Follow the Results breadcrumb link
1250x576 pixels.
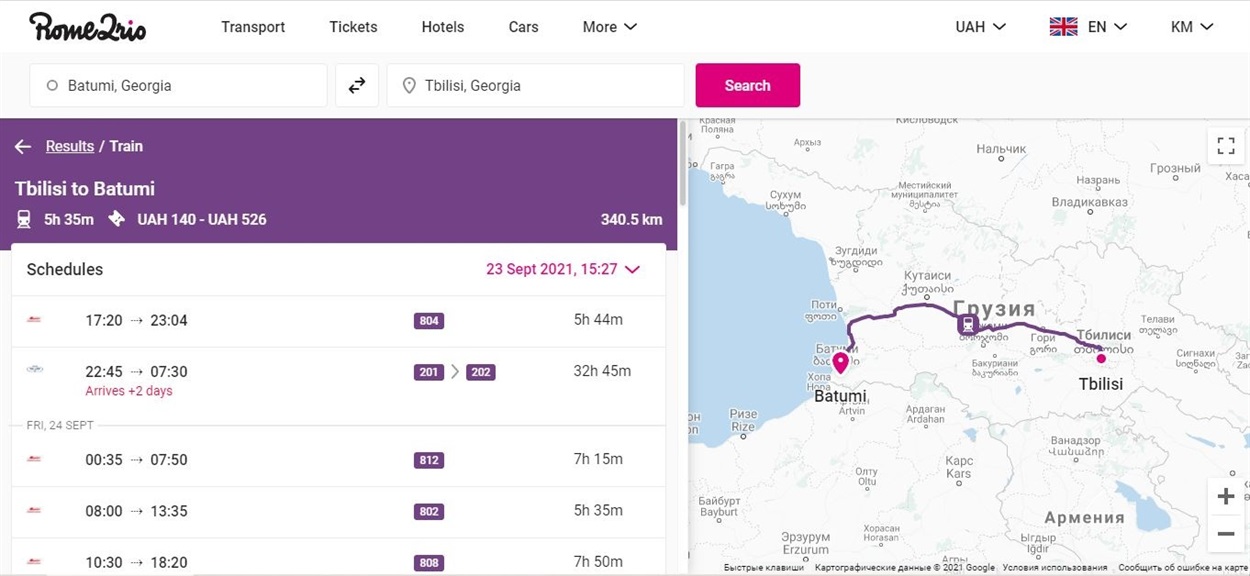70,147
